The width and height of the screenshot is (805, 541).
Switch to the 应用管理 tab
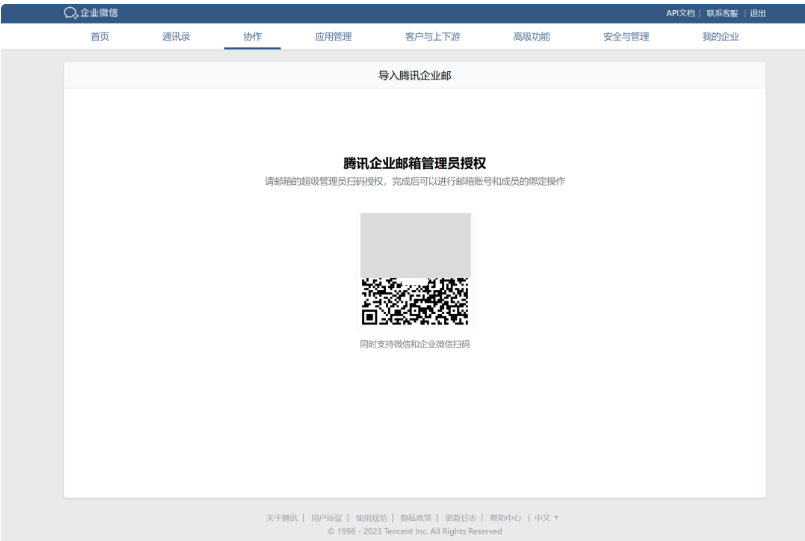(333, 37)
